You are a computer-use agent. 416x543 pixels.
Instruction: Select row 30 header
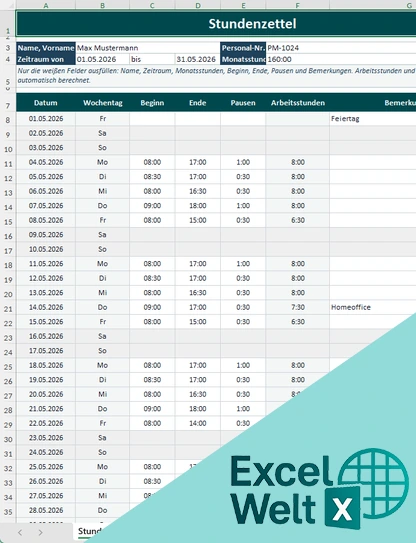tap(8, 439)
